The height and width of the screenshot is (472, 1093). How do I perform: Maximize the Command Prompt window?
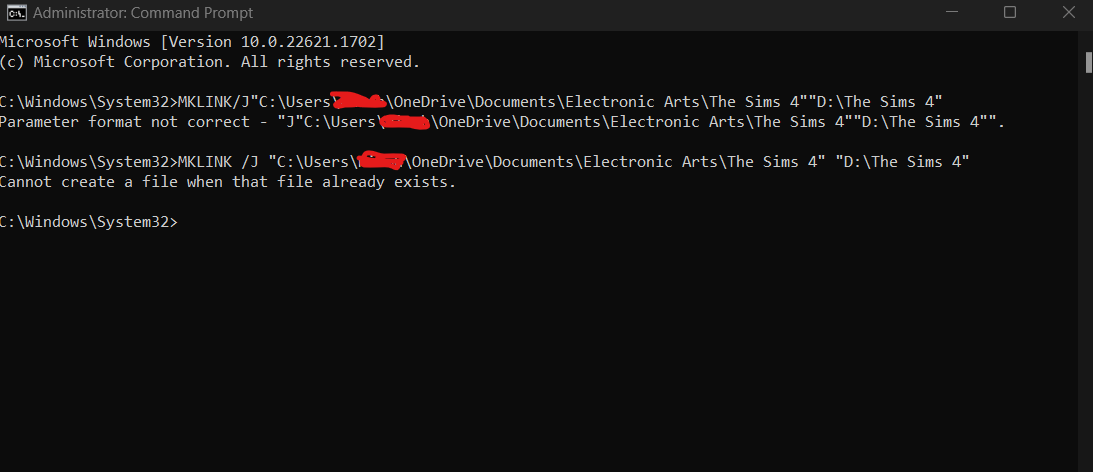pyautogui.click(x=1010, y=13)
